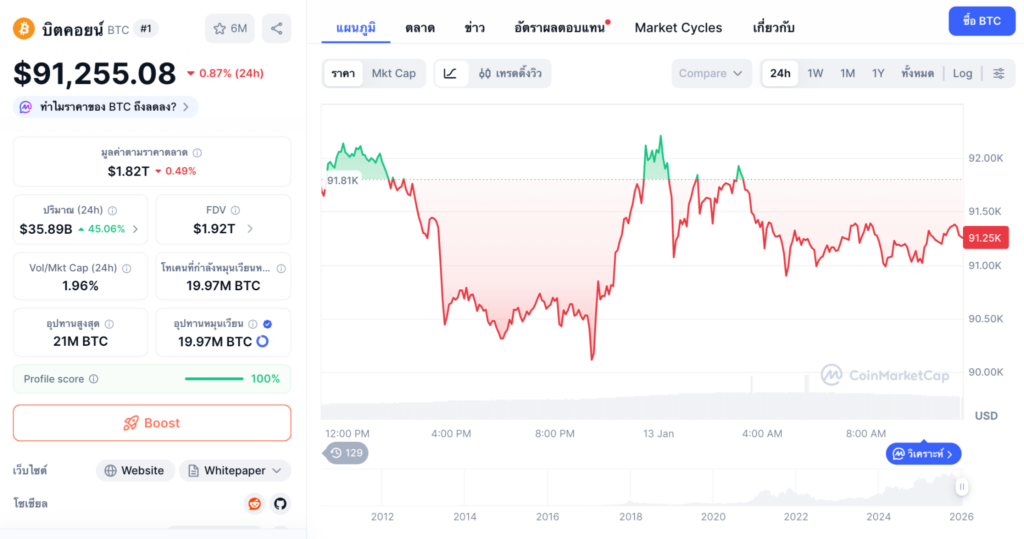Expand why BTC price is dropping explanation
The height and width of the screenshot is (539, 1024).
107,107
